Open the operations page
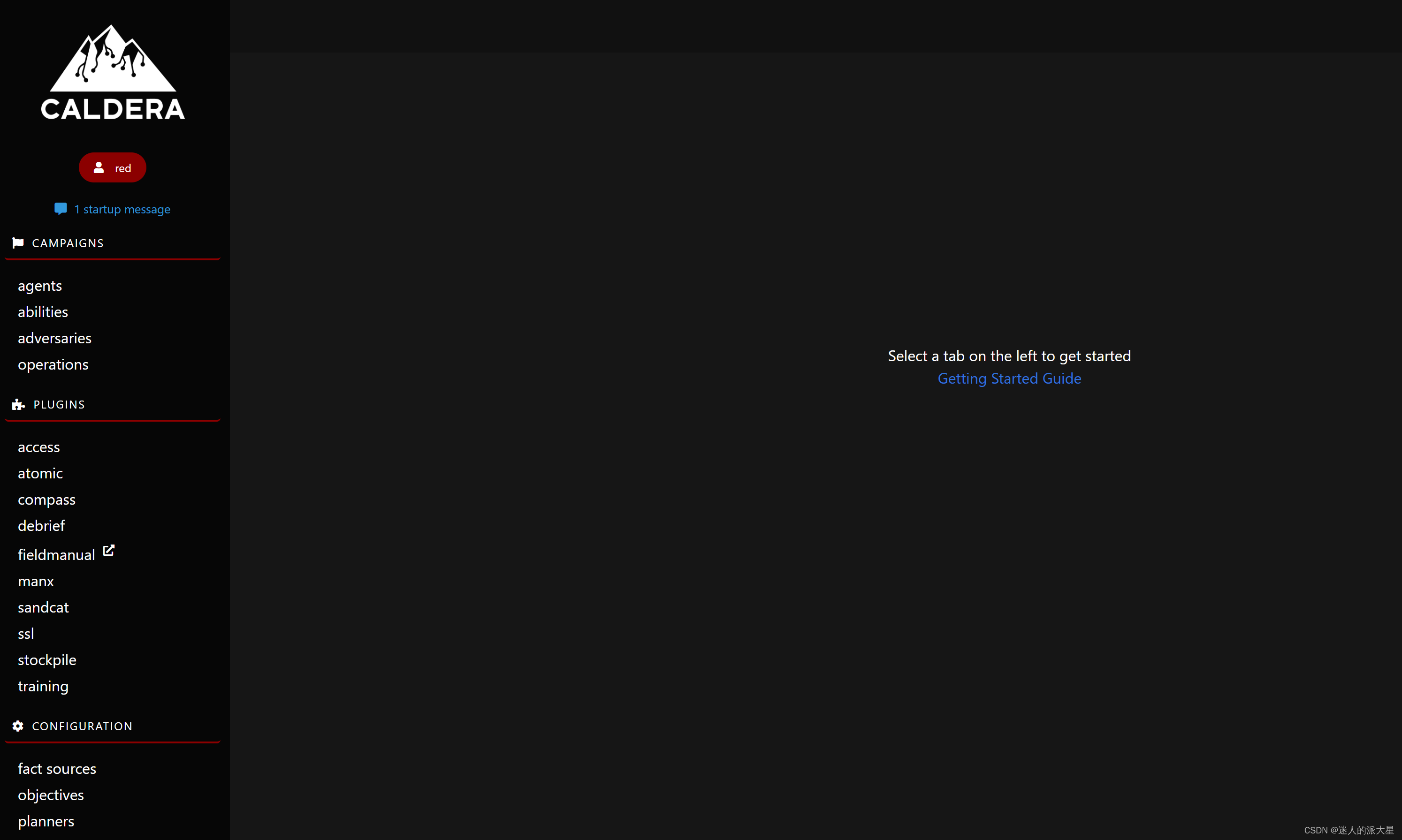1402x840 pixels. 53,364
